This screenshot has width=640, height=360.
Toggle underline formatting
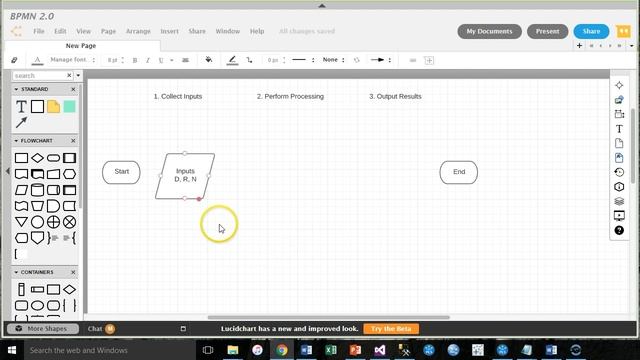coord(161,60)
